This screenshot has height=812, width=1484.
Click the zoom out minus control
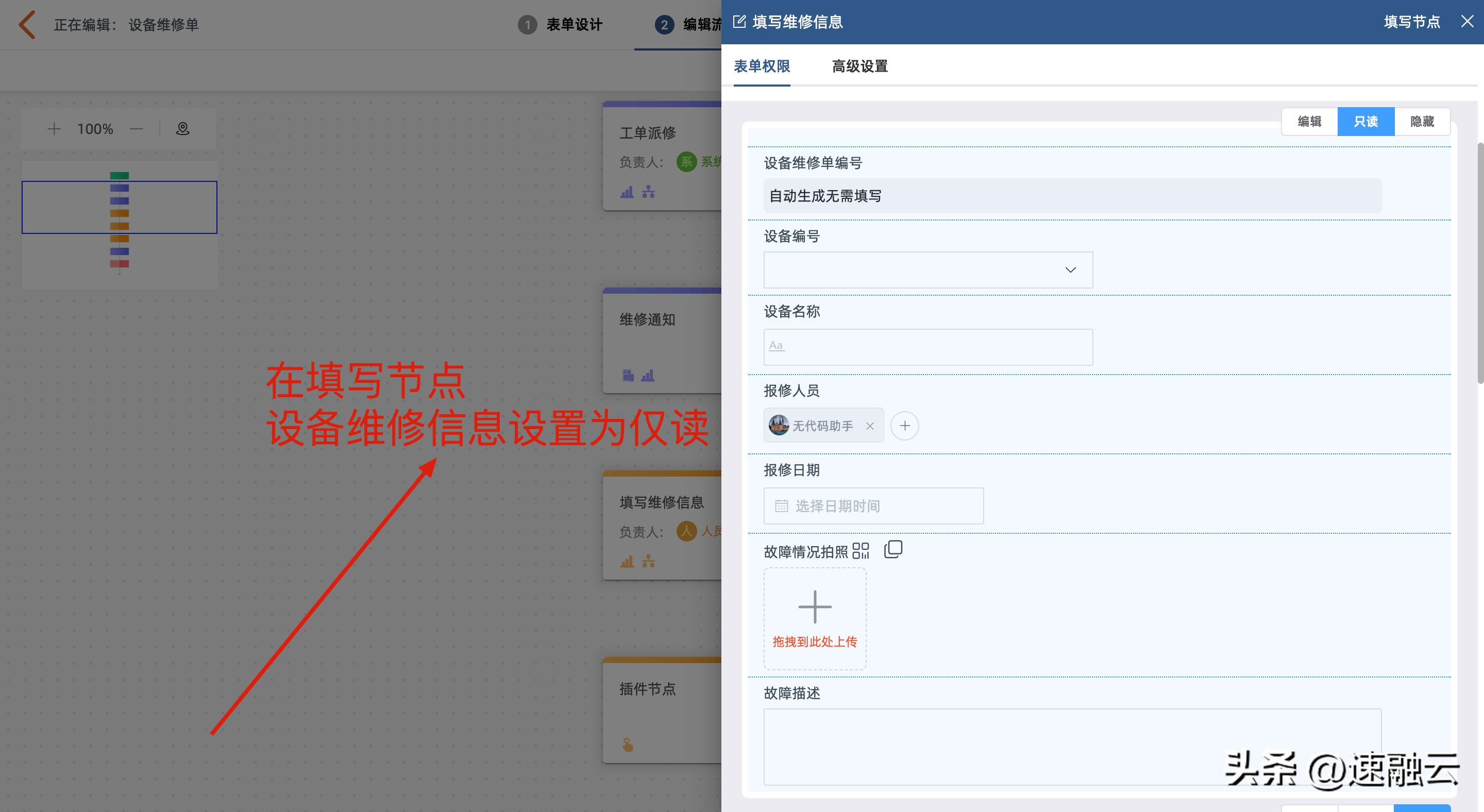coord(137,128)
